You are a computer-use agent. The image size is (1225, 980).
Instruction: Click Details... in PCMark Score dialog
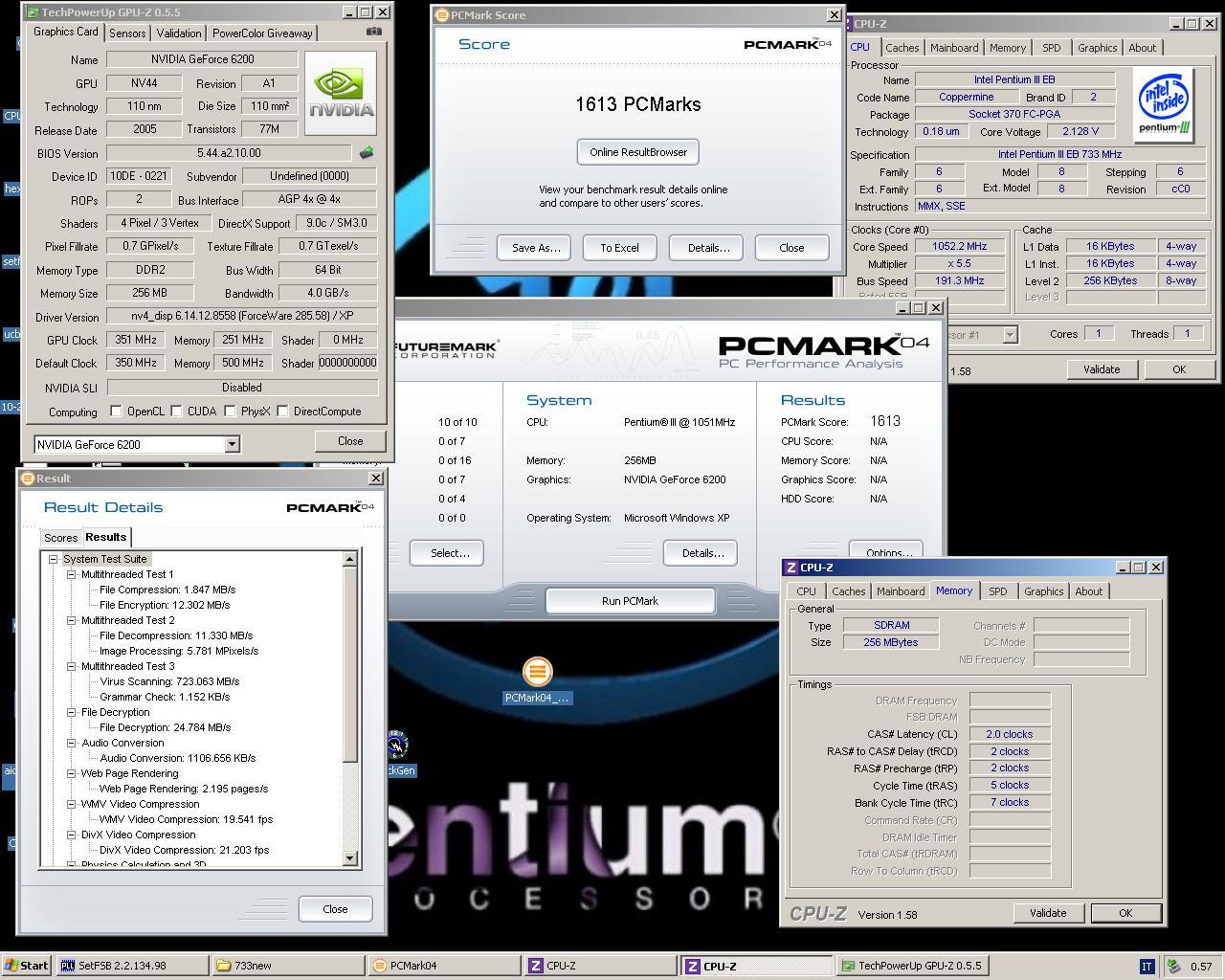pyautogui.click(x=707, y=248)
